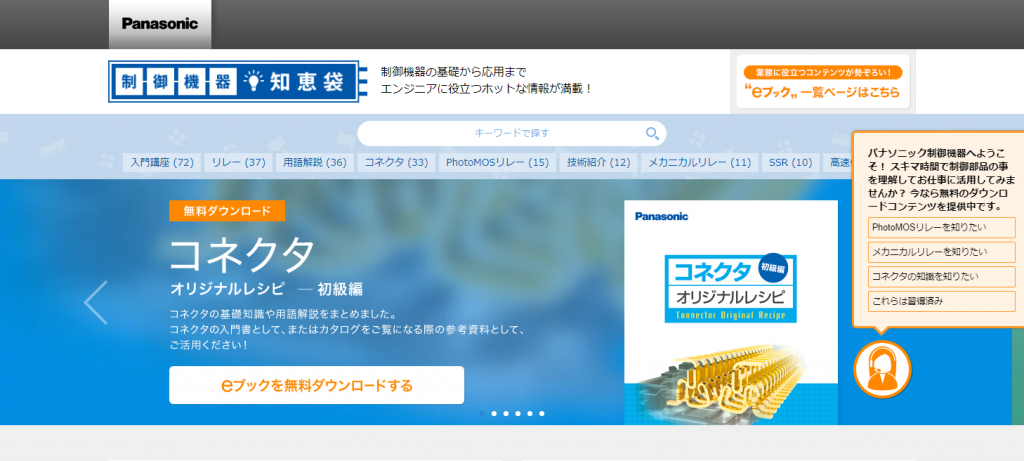This screenshot has width=1024, height=461.
Task: Choose メカニカルリレーを知りたい chat option
Action: pos(942,251)
